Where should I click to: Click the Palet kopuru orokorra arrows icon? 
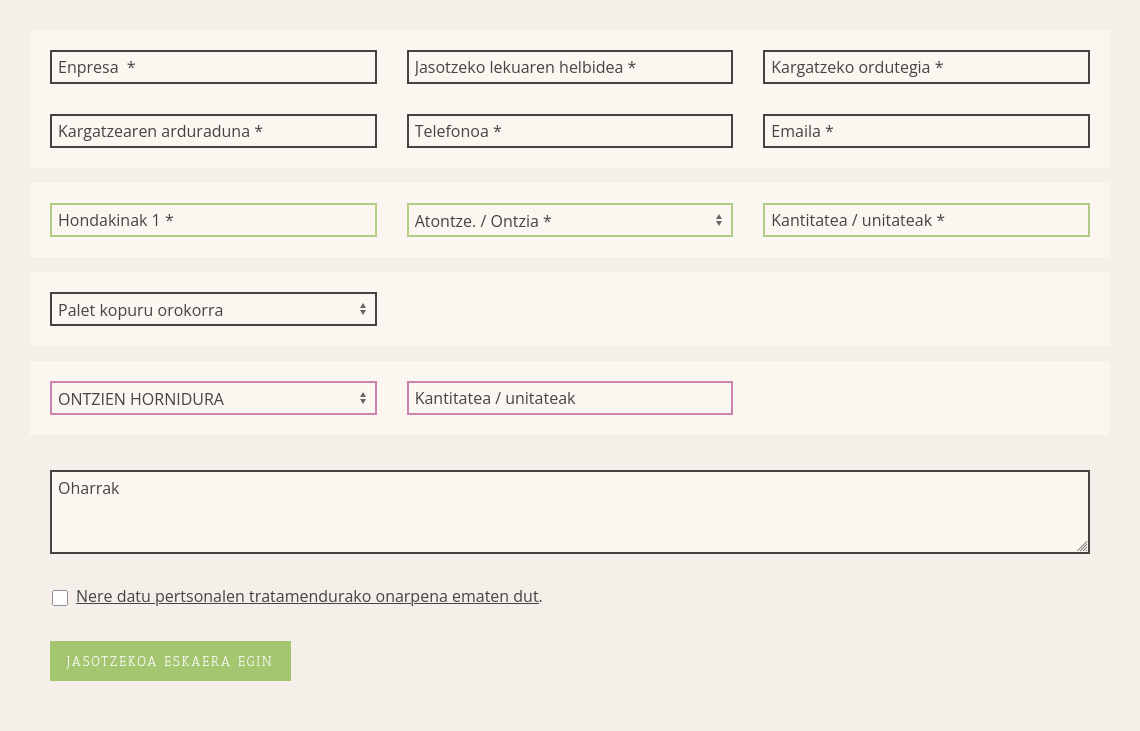pos(363,309)
